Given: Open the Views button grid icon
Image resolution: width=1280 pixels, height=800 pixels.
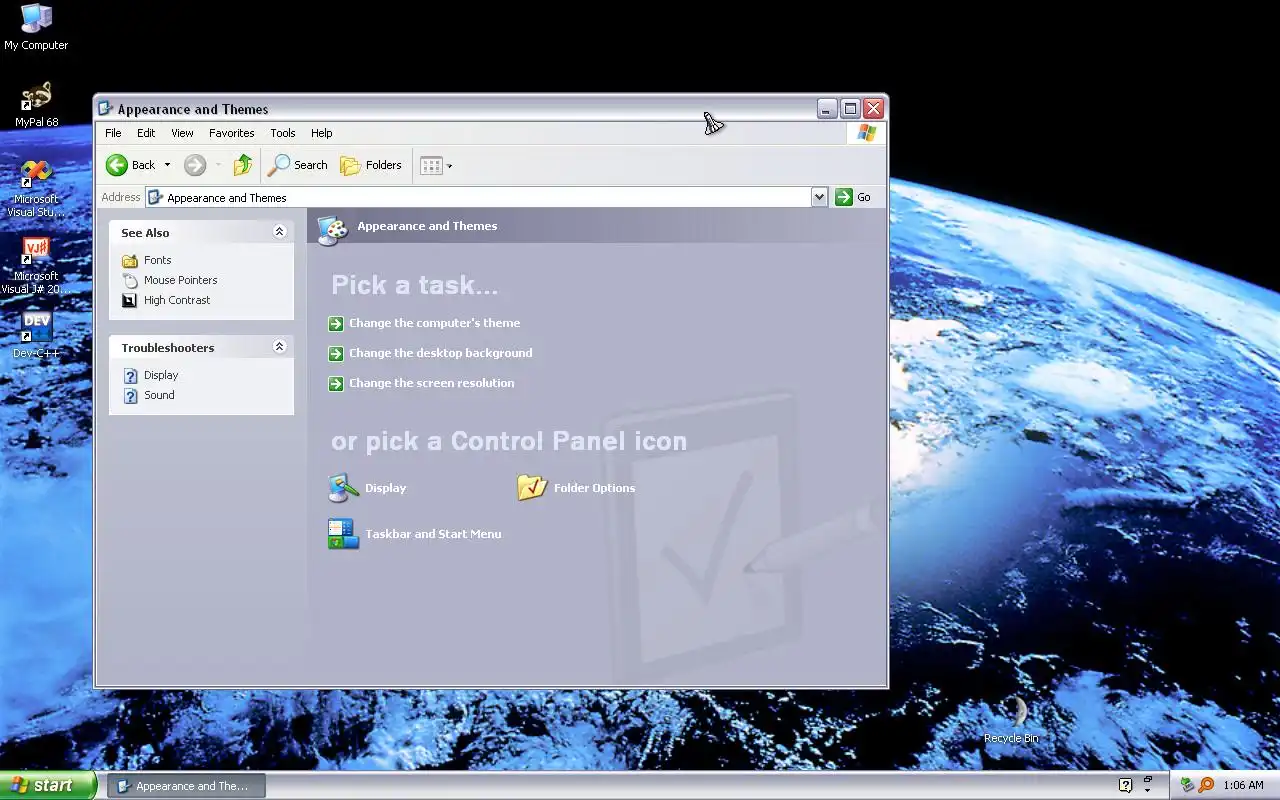Looking at the screenshot, I should [431, 166].
